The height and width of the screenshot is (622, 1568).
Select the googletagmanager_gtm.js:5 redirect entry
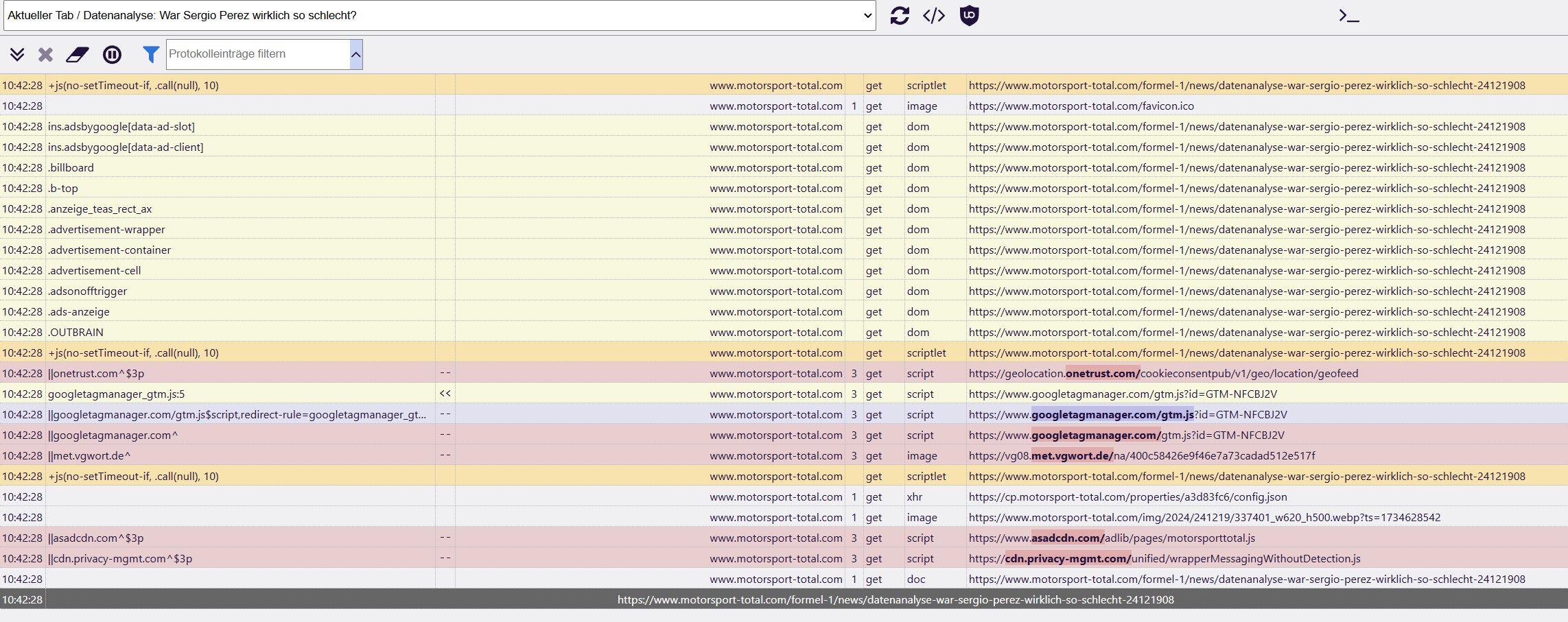tap(116, 394)
